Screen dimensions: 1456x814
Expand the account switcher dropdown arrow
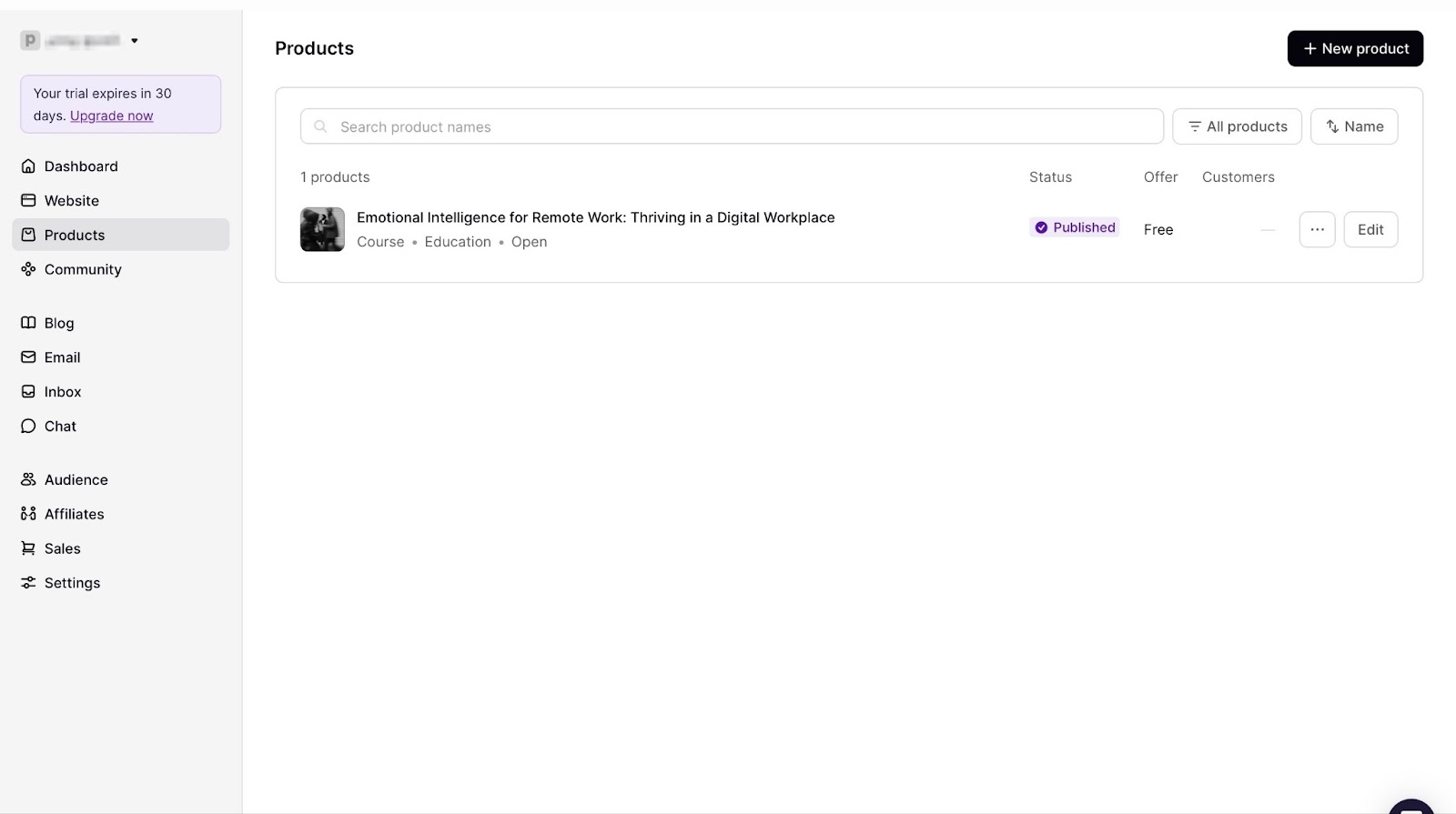[x=135, y=41]
